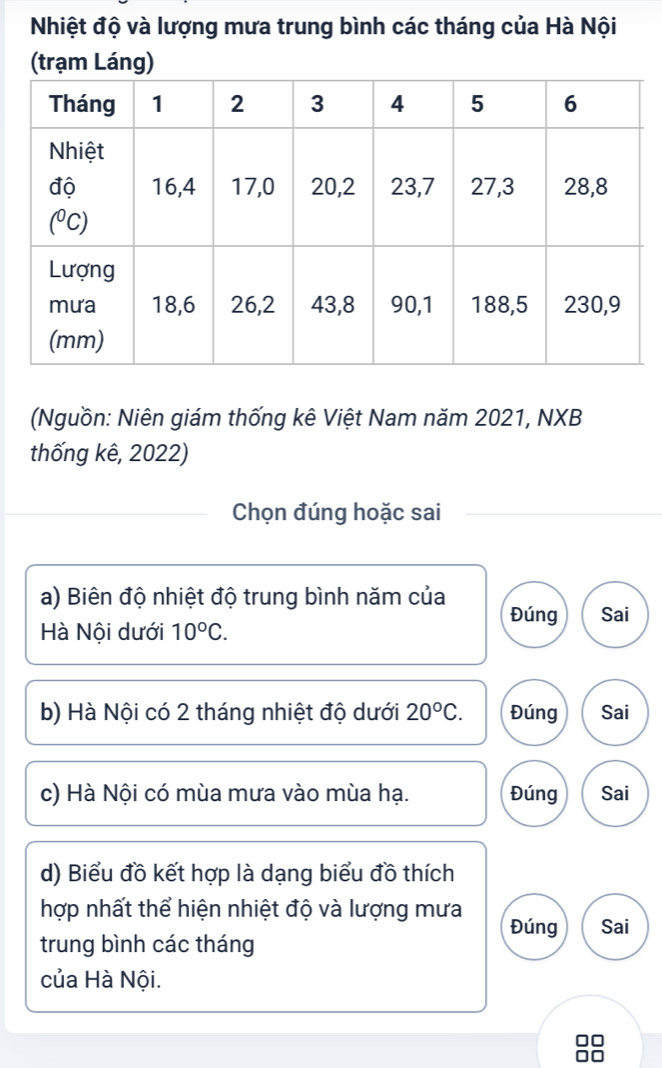Screen dimensions: 662x1068
Task: Click statement d about biểu đồ kết hợp
Action: tap(256, 926)
